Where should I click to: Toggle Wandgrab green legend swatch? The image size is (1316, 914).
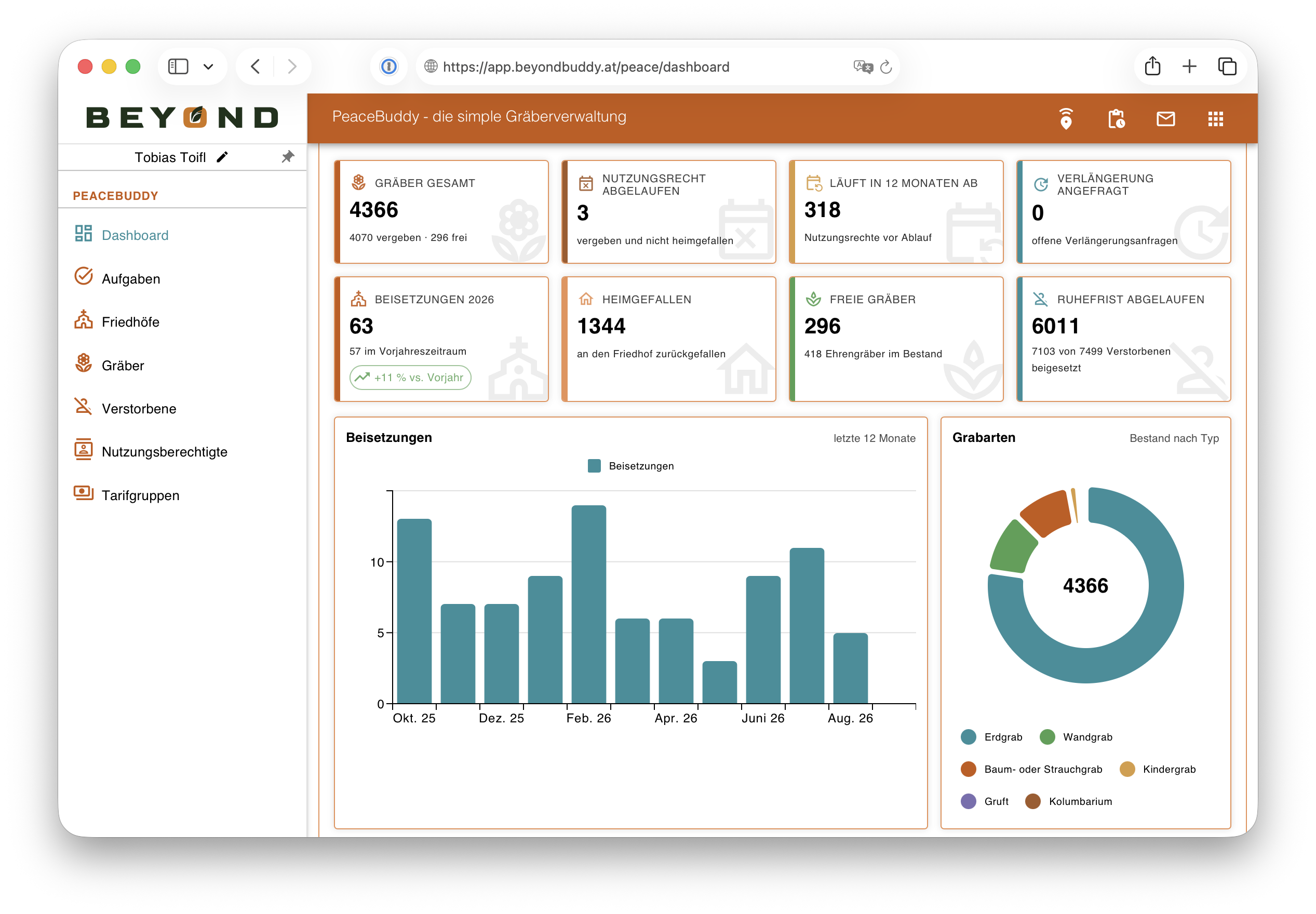[1047, 736]
